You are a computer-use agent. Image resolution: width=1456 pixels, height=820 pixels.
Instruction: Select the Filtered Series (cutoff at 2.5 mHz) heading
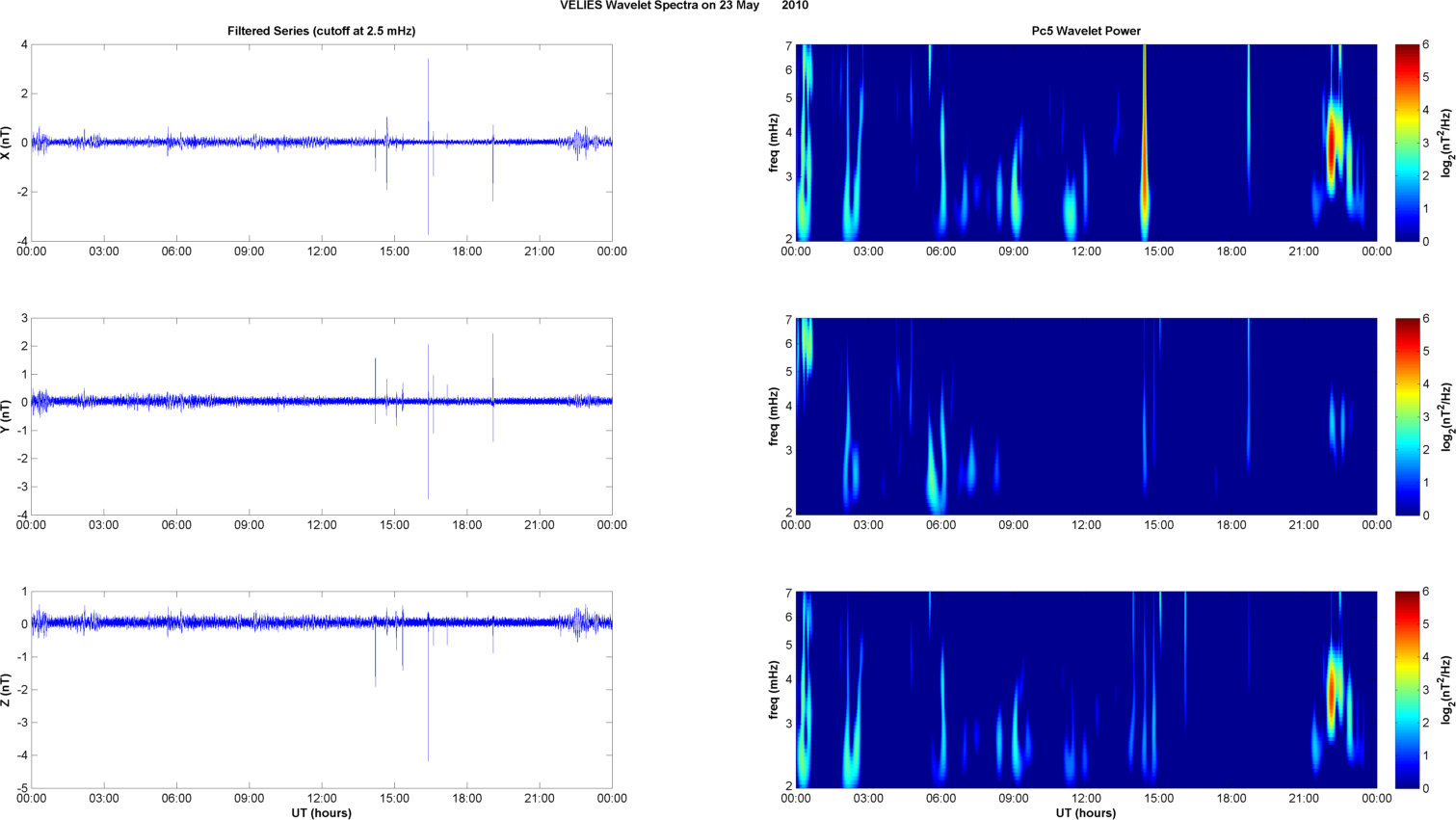tap(321, 31)
